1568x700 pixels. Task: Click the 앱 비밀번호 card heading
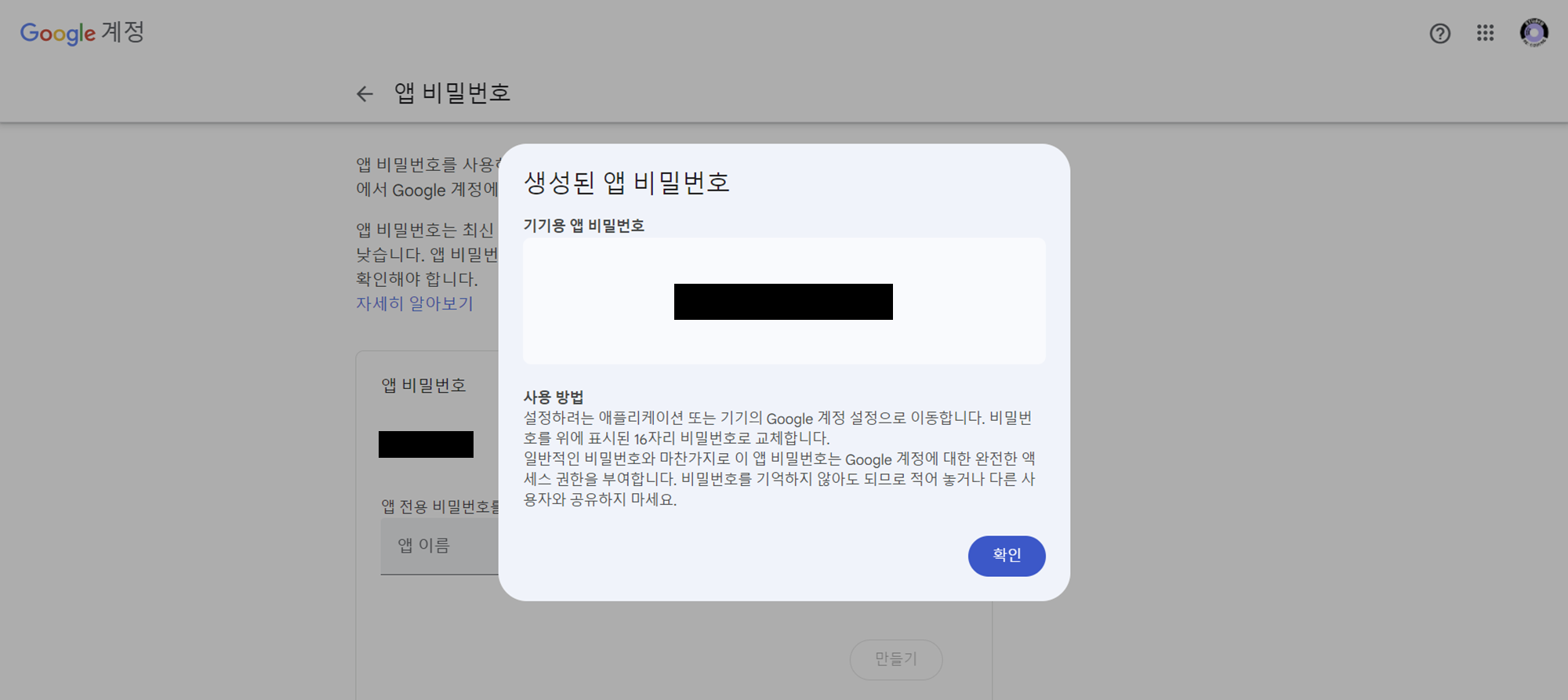pos(424,385)
